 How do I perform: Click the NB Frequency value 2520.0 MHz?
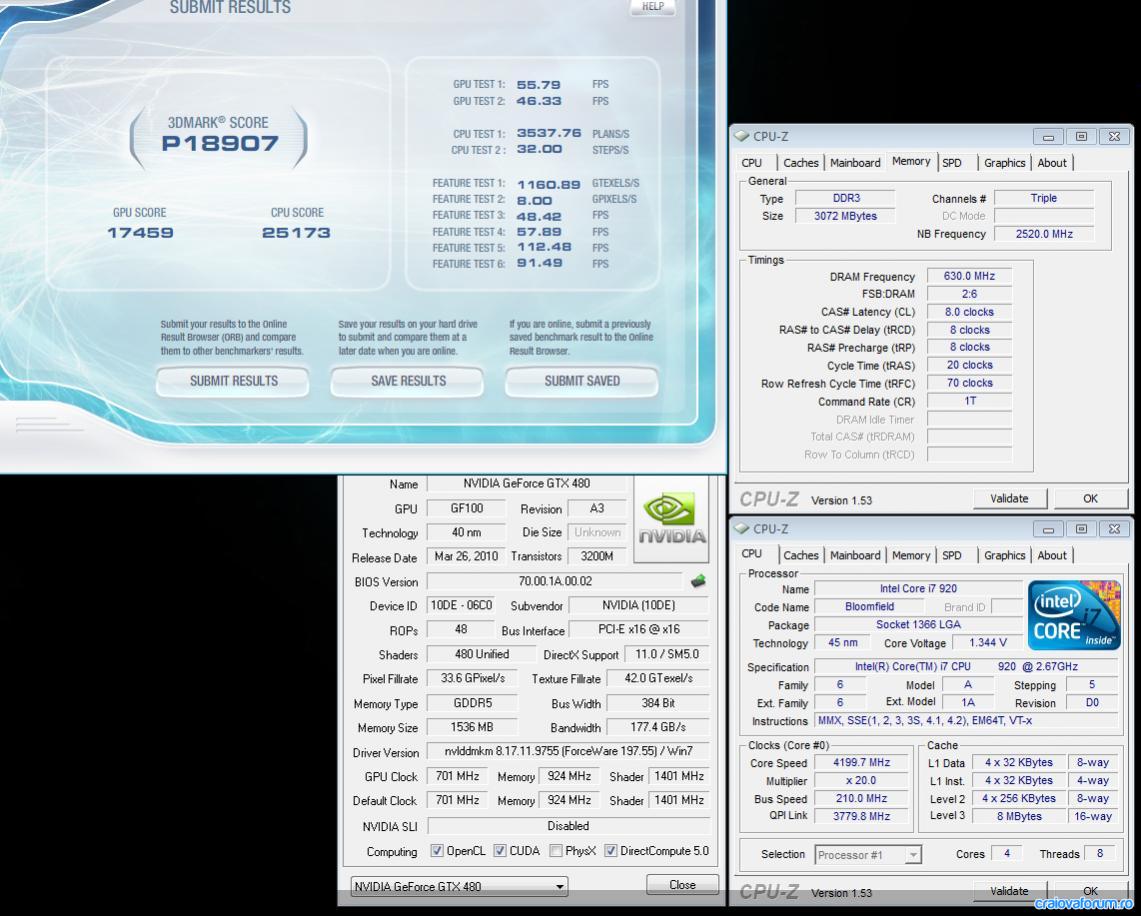[1044, 234]
